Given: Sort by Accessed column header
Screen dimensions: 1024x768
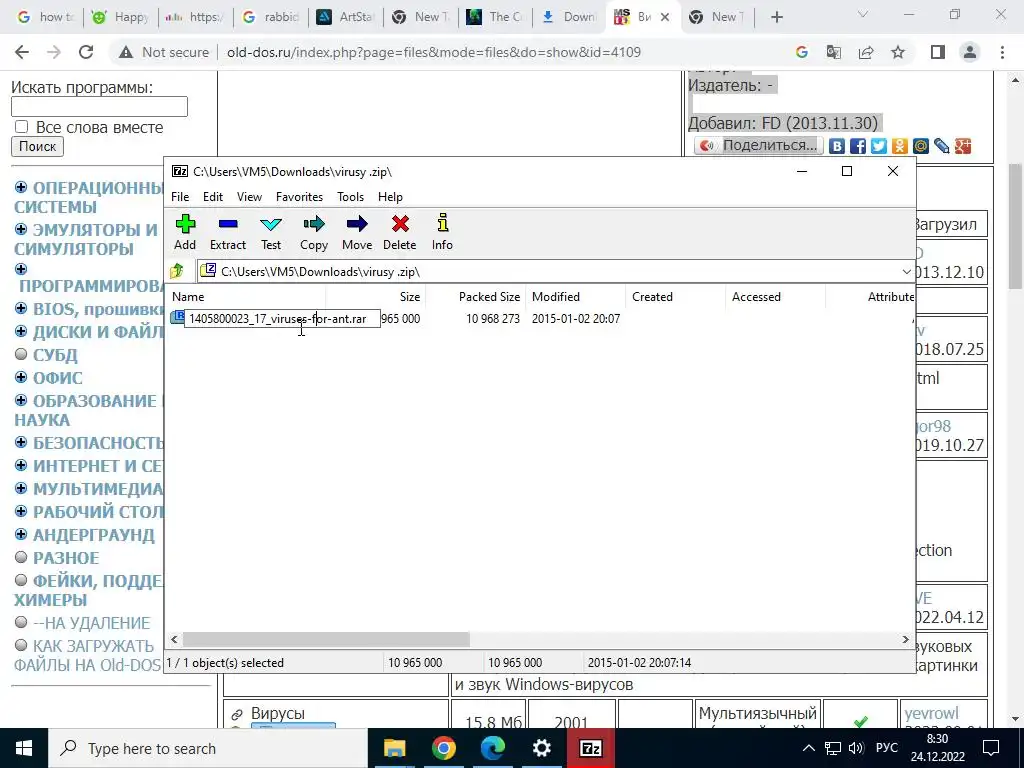Looking at the screenshot, I should click(x=775, y=296).
